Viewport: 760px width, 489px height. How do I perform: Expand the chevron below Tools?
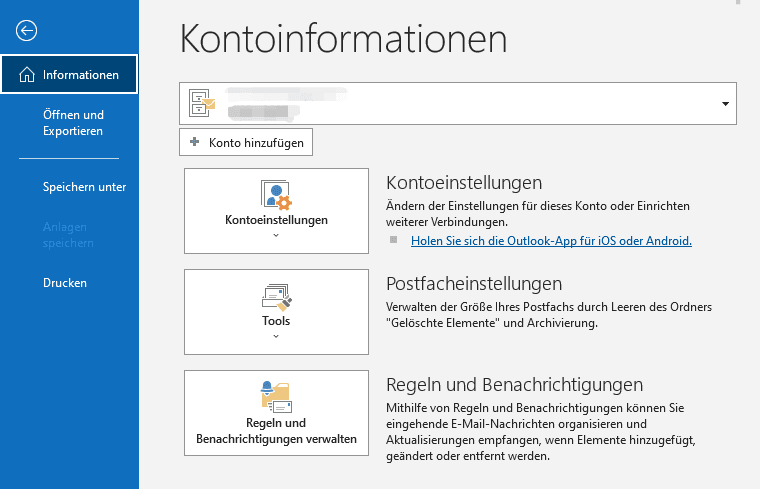[276, 337]
